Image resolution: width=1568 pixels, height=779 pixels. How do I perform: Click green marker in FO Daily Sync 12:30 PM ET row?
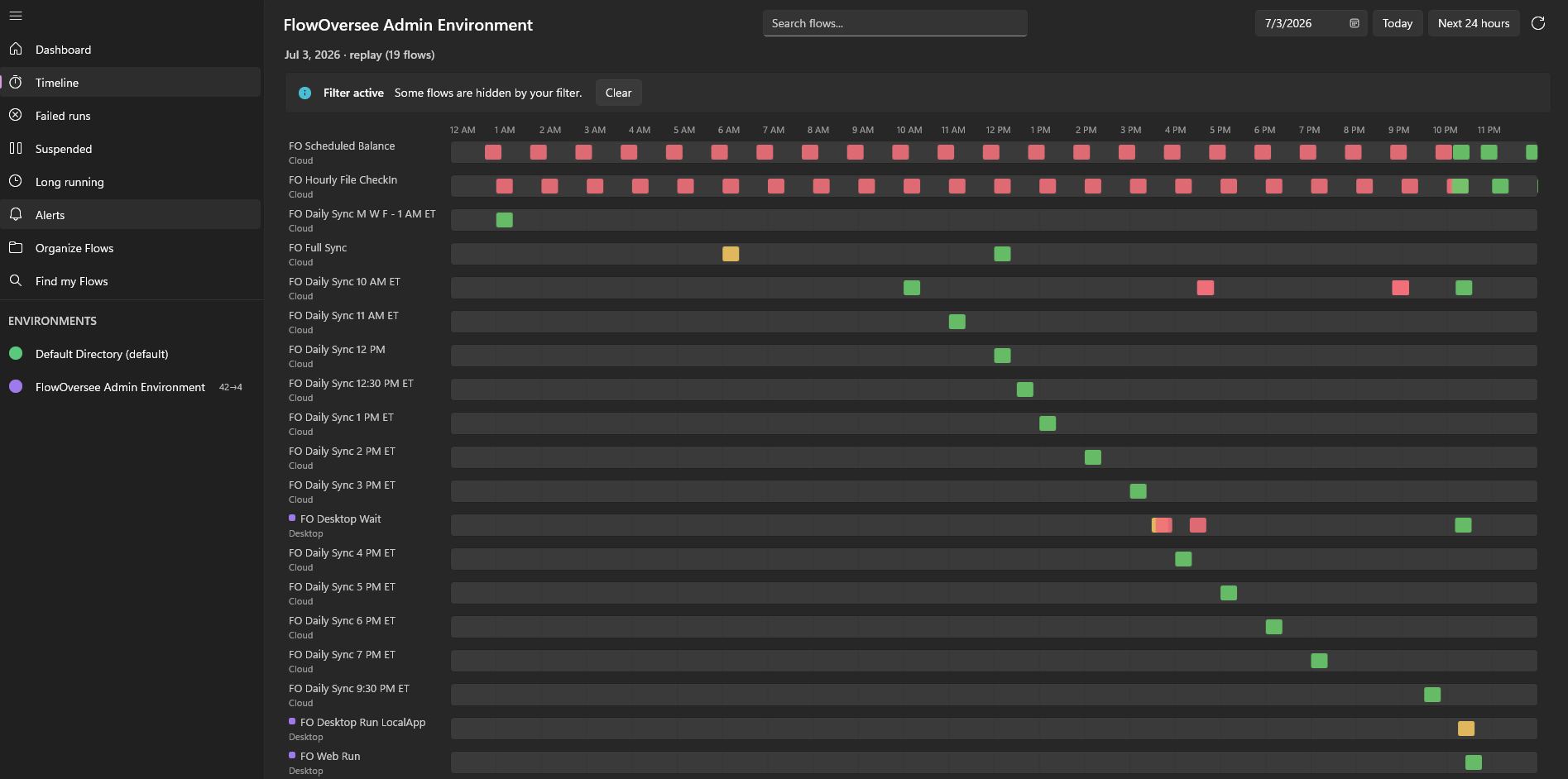[1024, 389]
